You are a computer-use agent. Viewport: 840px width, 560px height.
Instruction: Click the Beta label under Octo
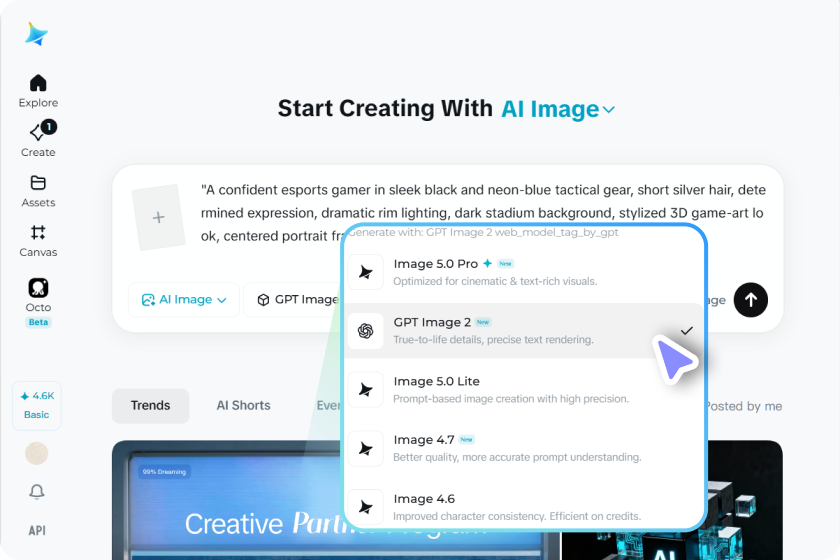coord(38,322)
